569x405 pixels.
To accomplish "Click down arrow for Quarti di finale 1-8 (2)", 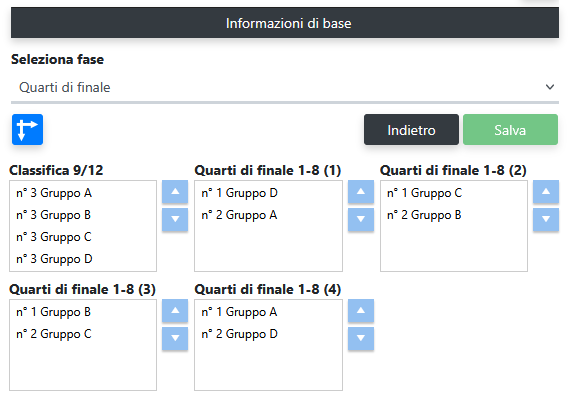I will click(546, 220).
